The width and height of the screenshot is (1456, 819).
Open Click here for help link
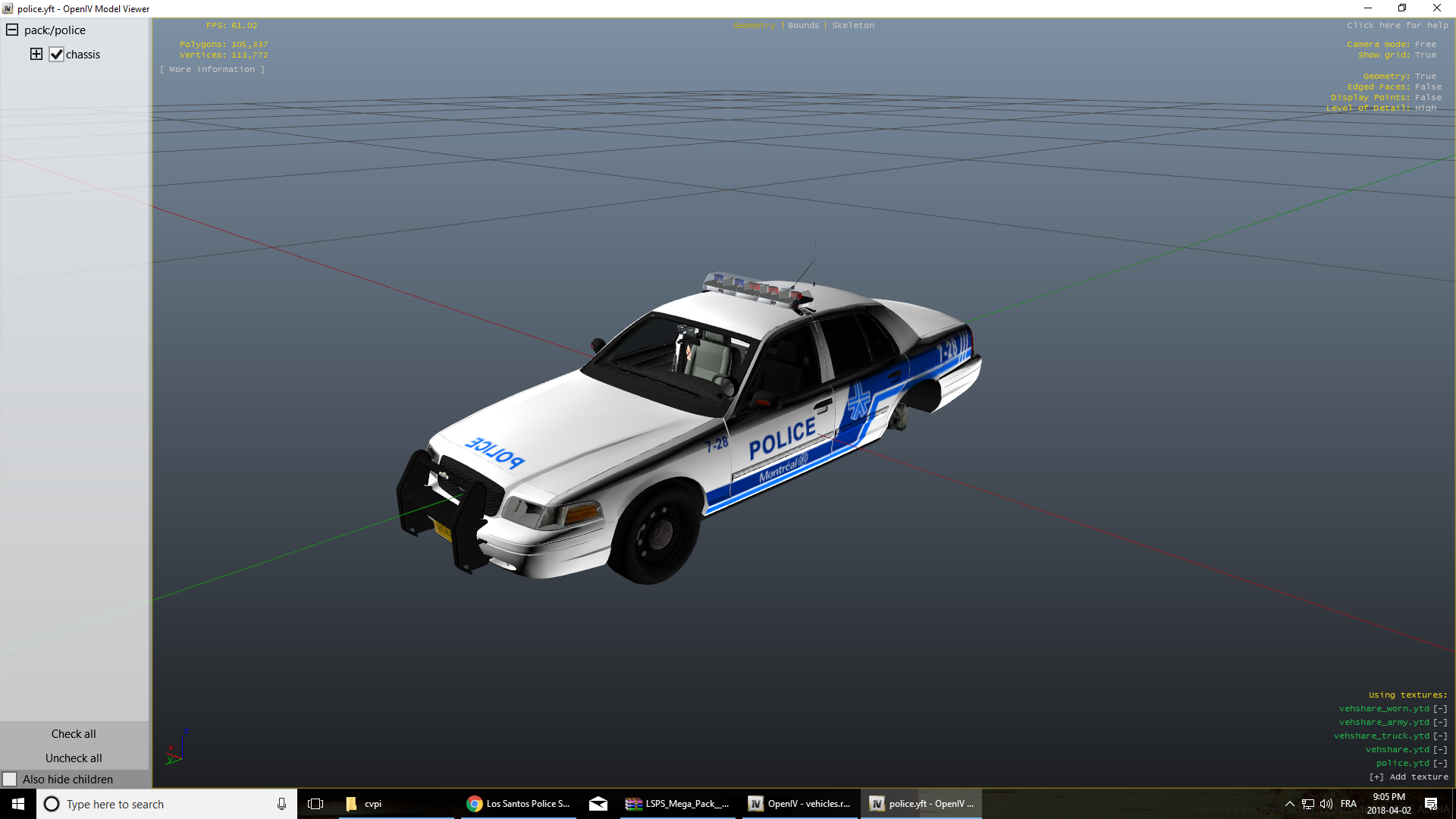click(x=1397, y=25)
